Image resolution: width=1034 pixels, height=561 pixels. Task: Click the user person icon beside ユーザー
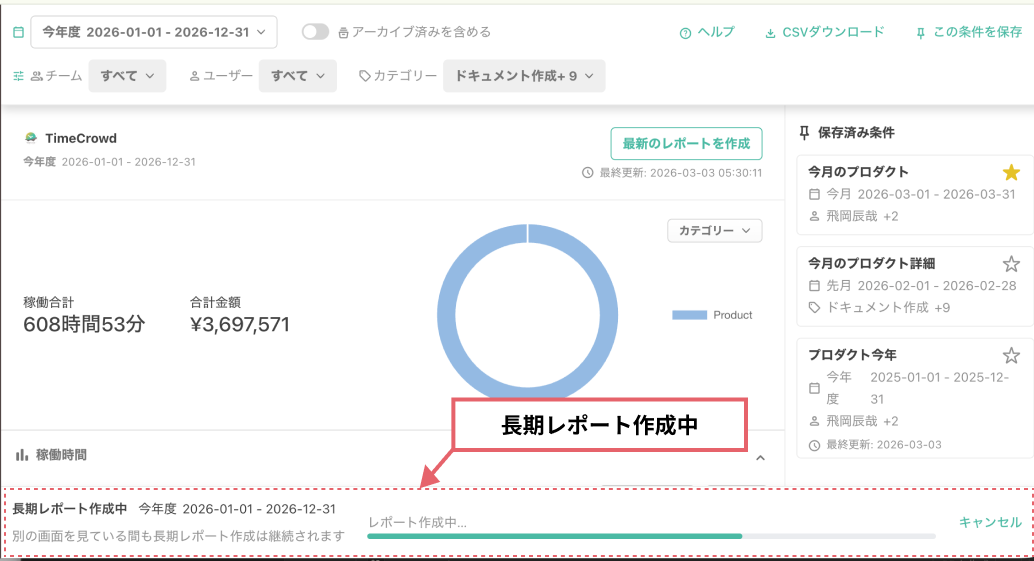click(x=194, y=76)
